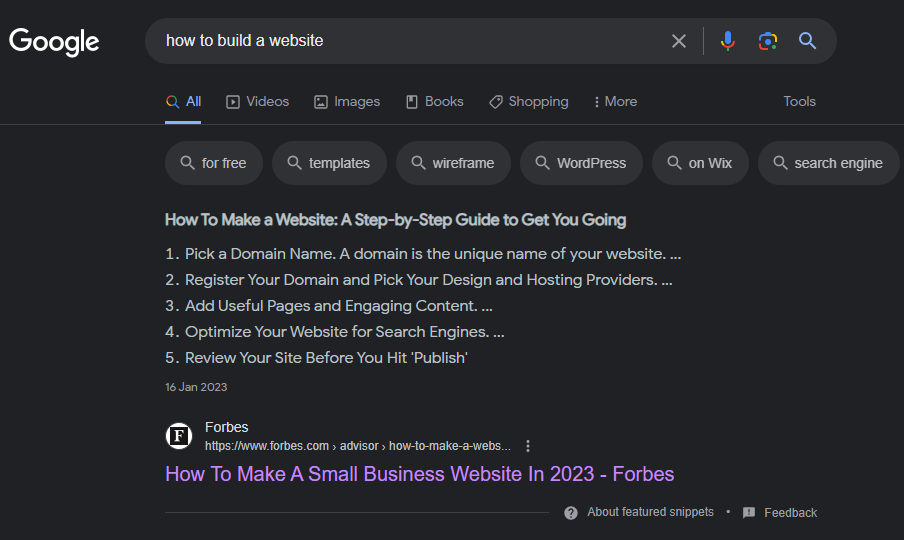Select the Shopping tab
Screen dimensions: 904x540
528,102
